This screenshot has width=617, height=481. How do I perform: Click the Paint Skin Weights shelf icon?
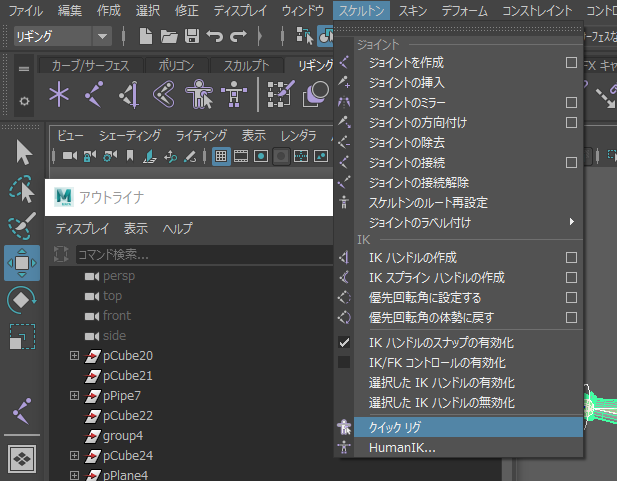point(280,94)
